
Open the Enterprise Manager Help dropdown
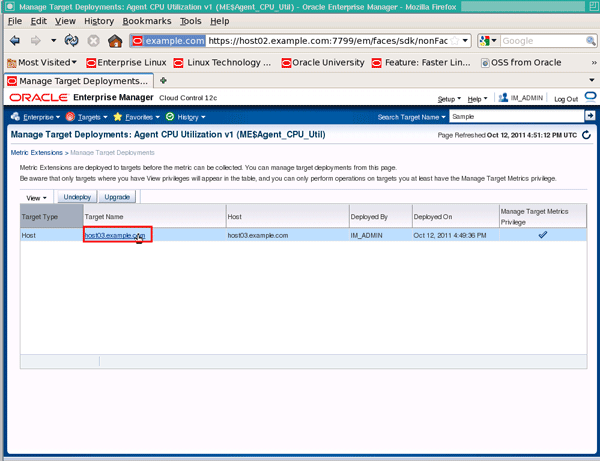point(477,99)
